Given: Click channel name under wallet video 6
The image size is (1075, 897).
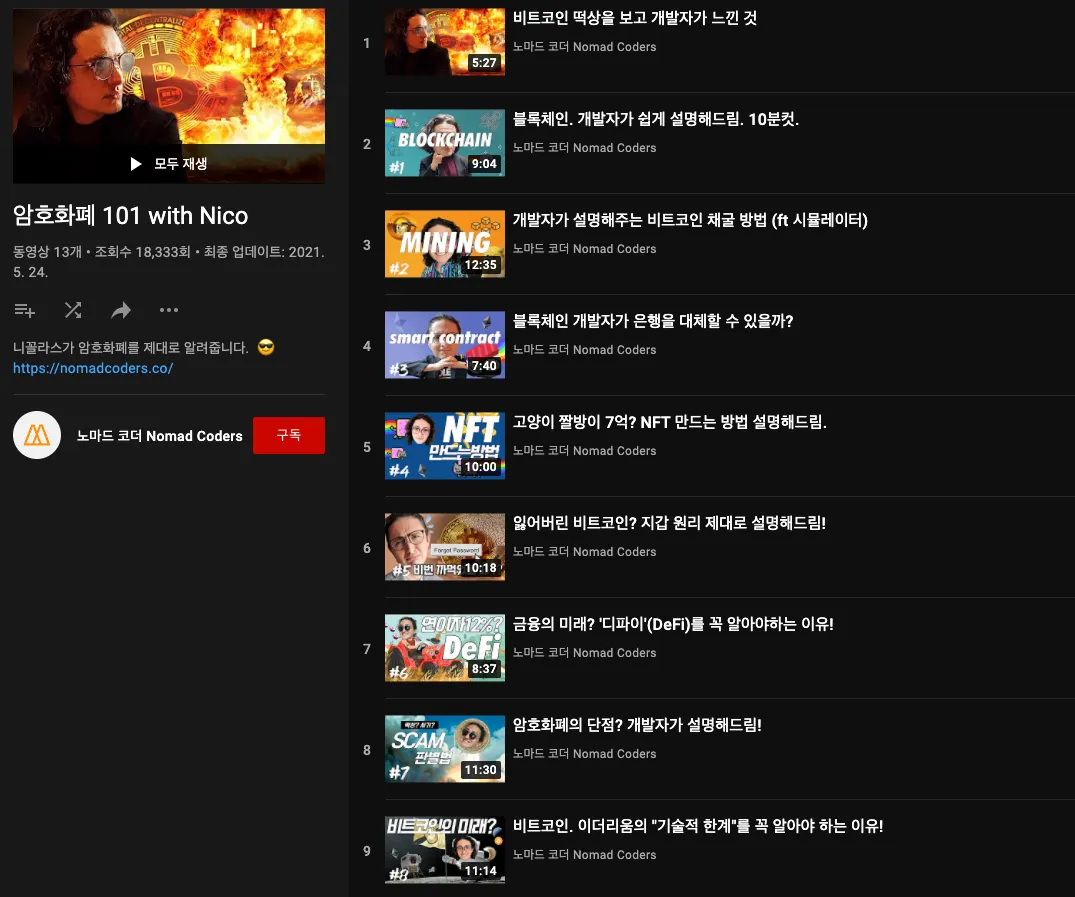Looking at the screenshot, I should 585,551.
